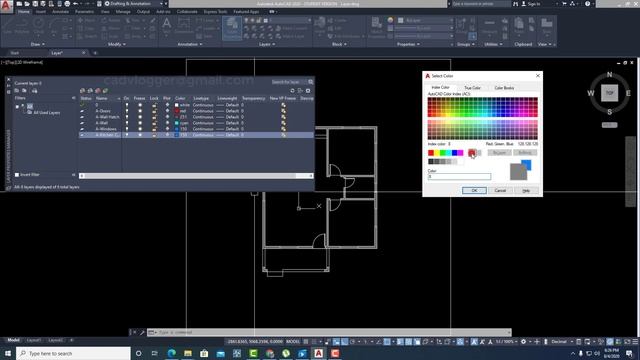Click the Color text field in dialog
640x360 pixels.
[x=459, y=176]
